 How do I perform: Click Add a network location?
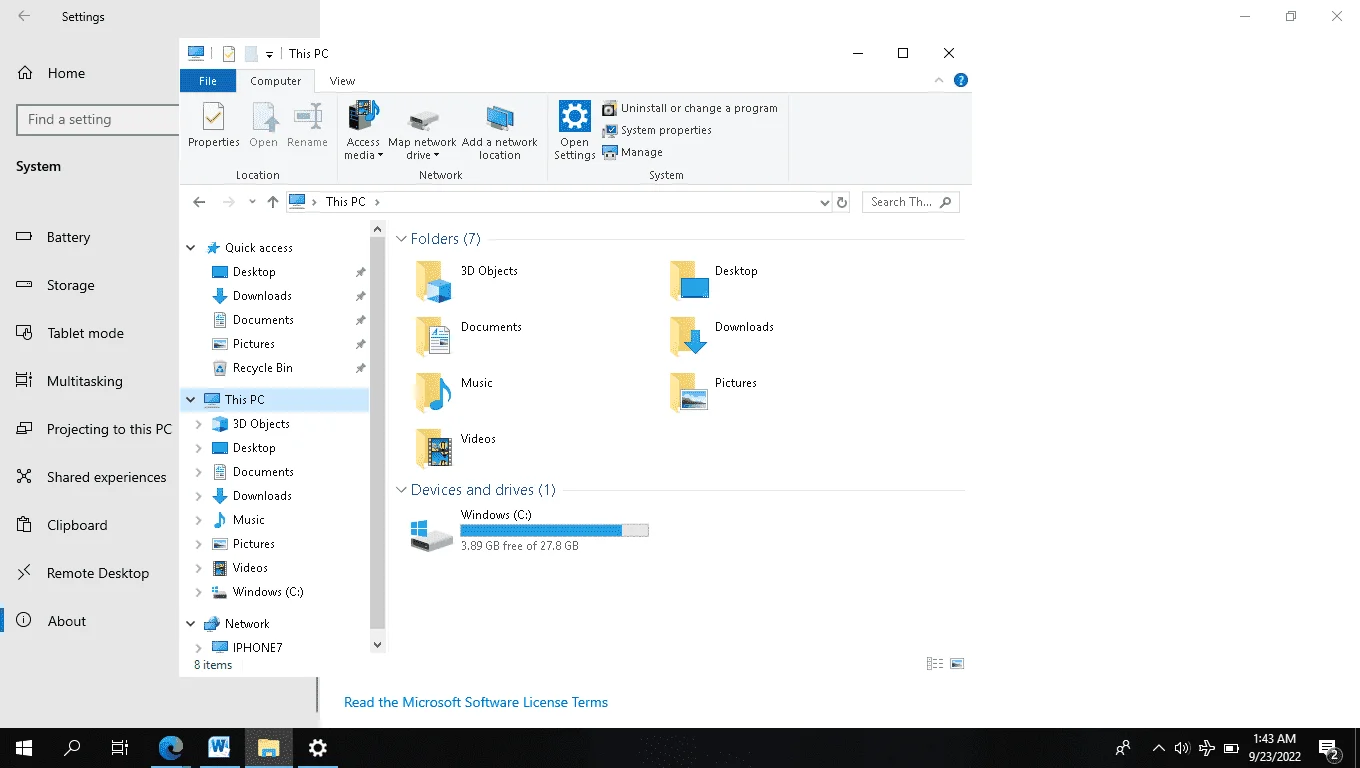click(x=500, y=130)
